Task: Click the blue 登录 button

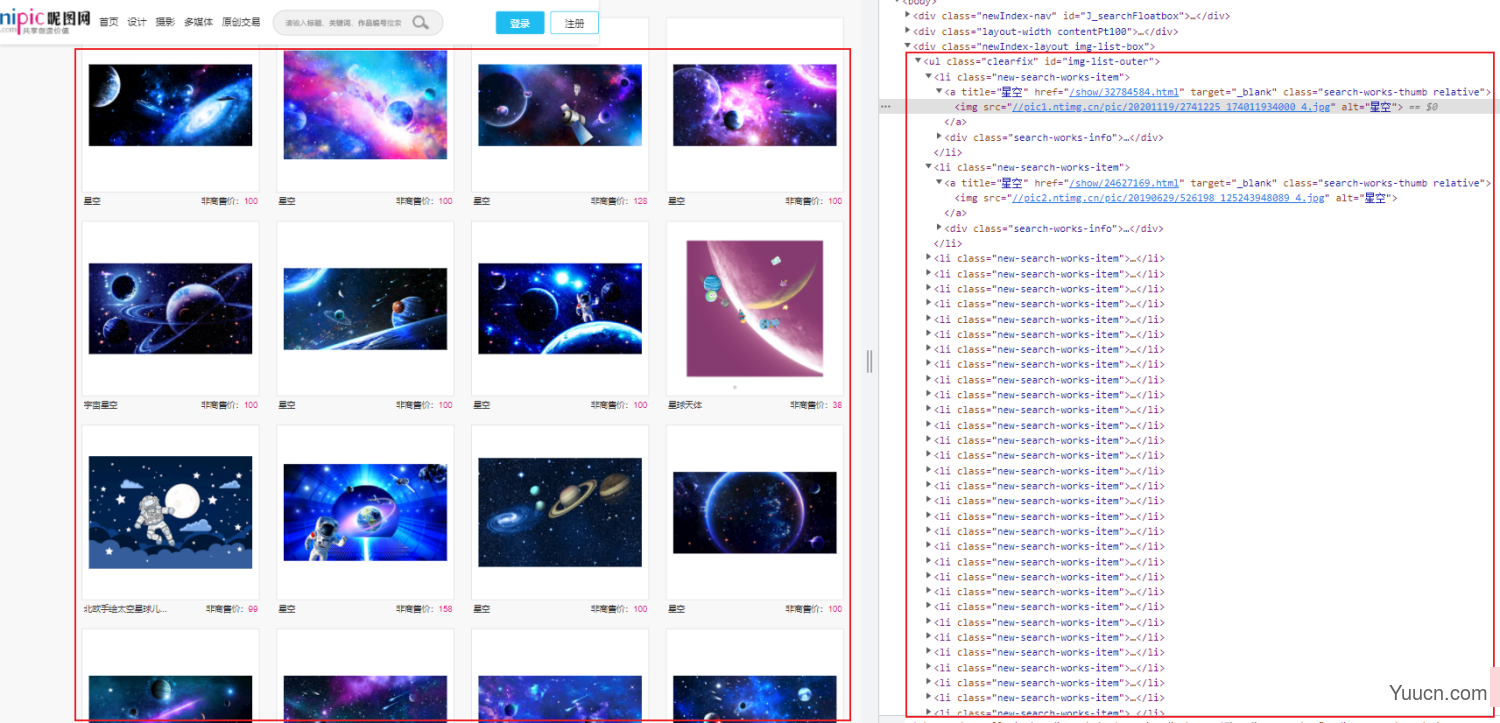Action: pyautogui.click(x=520, y=23)
